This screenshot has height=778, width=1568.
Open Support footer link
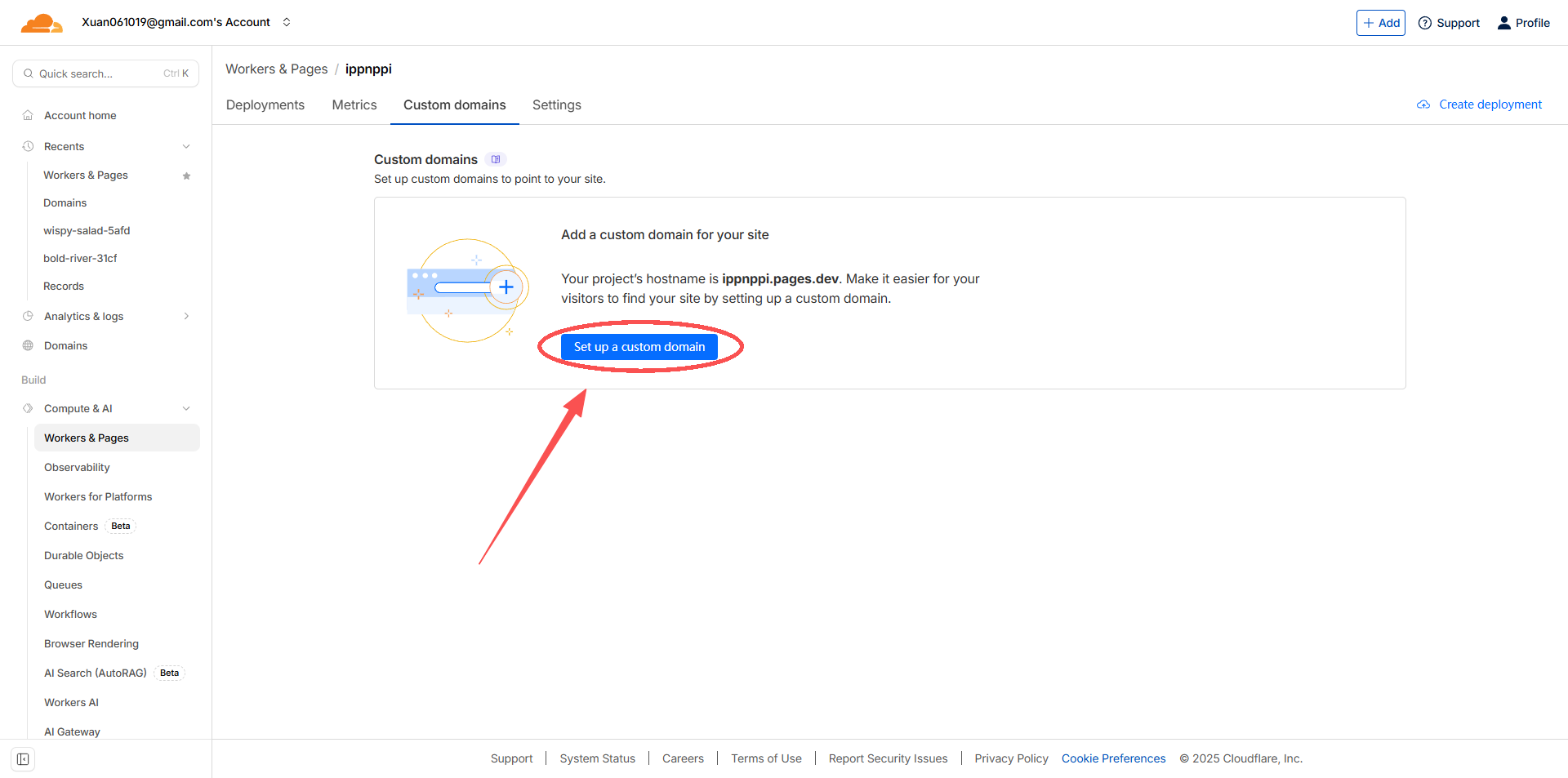[x=512, y=758]
